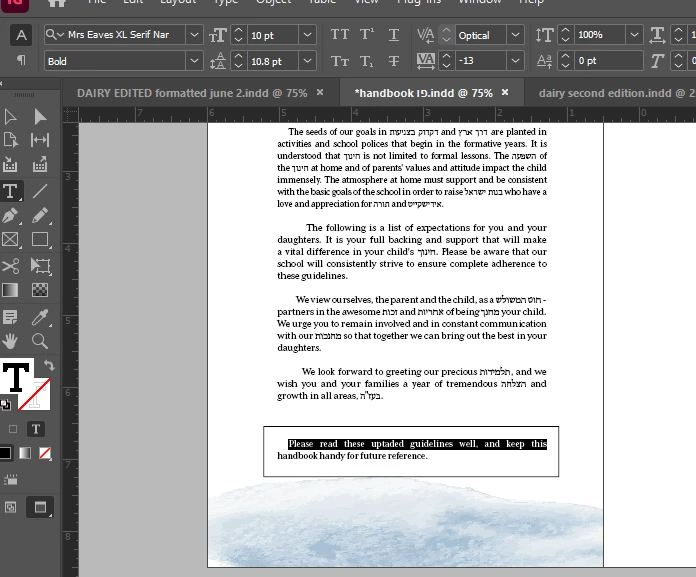The width and height of the screenshot is (696, 577).
Task: Reset to default fill and stroke
Action: pyautogui.click(x=5, y=404)
